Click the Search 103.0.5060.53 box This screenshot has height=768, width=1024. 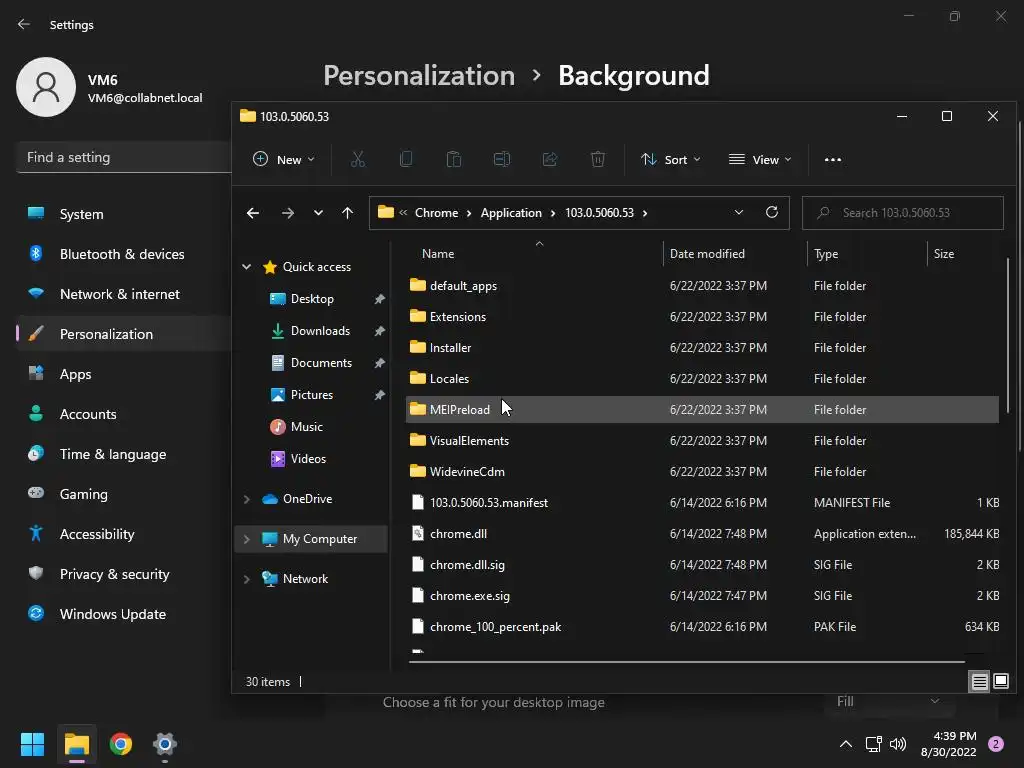point(903,213)
